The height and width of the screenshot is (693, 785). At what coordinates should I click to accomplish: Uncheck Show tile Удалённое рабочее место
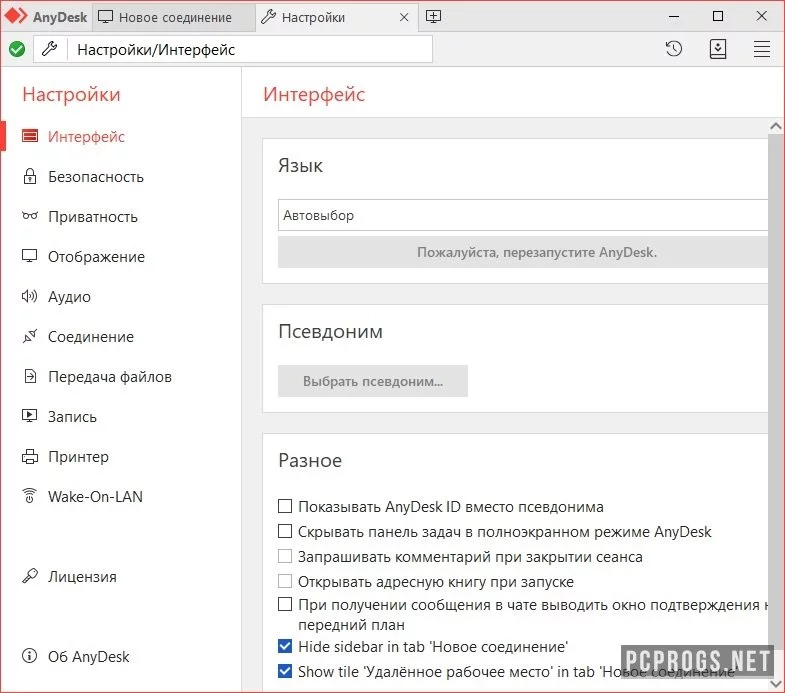[x=285, y=671]
